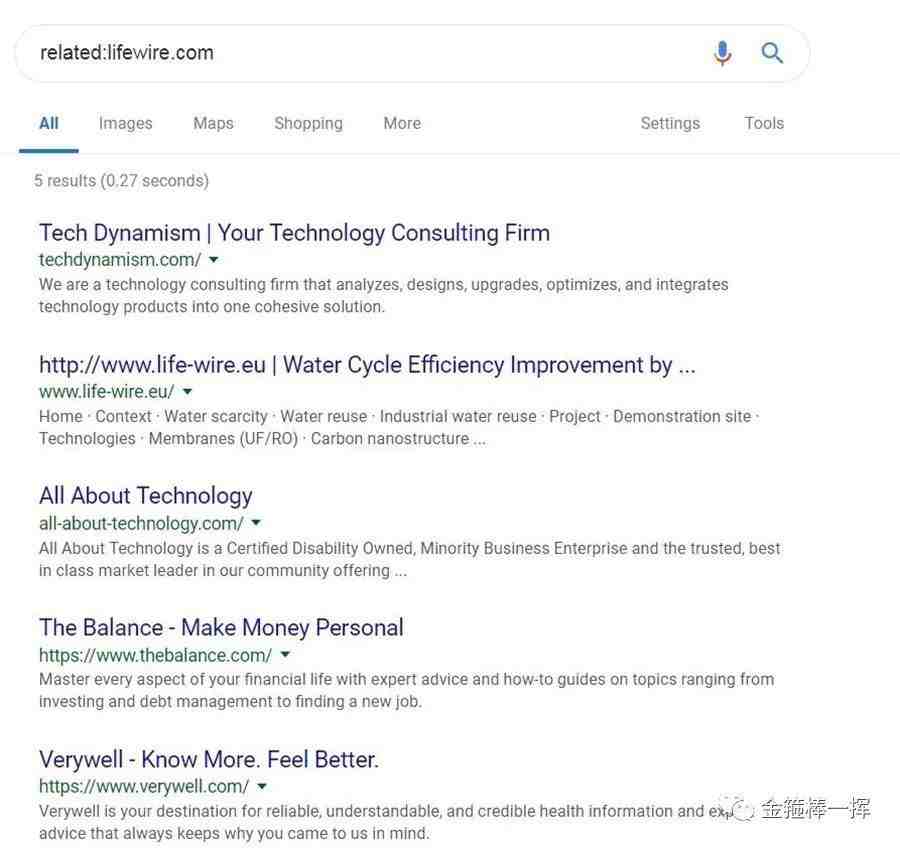Open dropdown arrow beside thebalance.com URL
The height and width of the screenshot is (848, 900).
(x=285, y=654)
